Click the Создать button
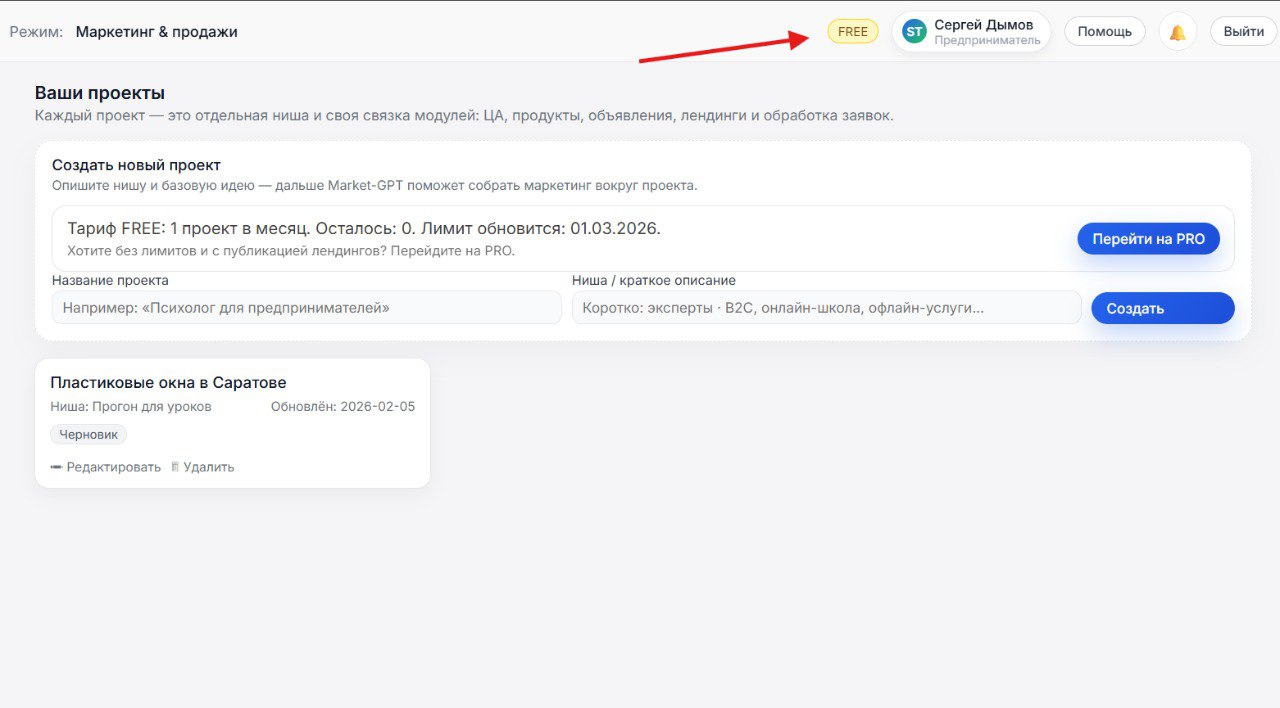1280x708 pixels. click(x=1162, y=308)
